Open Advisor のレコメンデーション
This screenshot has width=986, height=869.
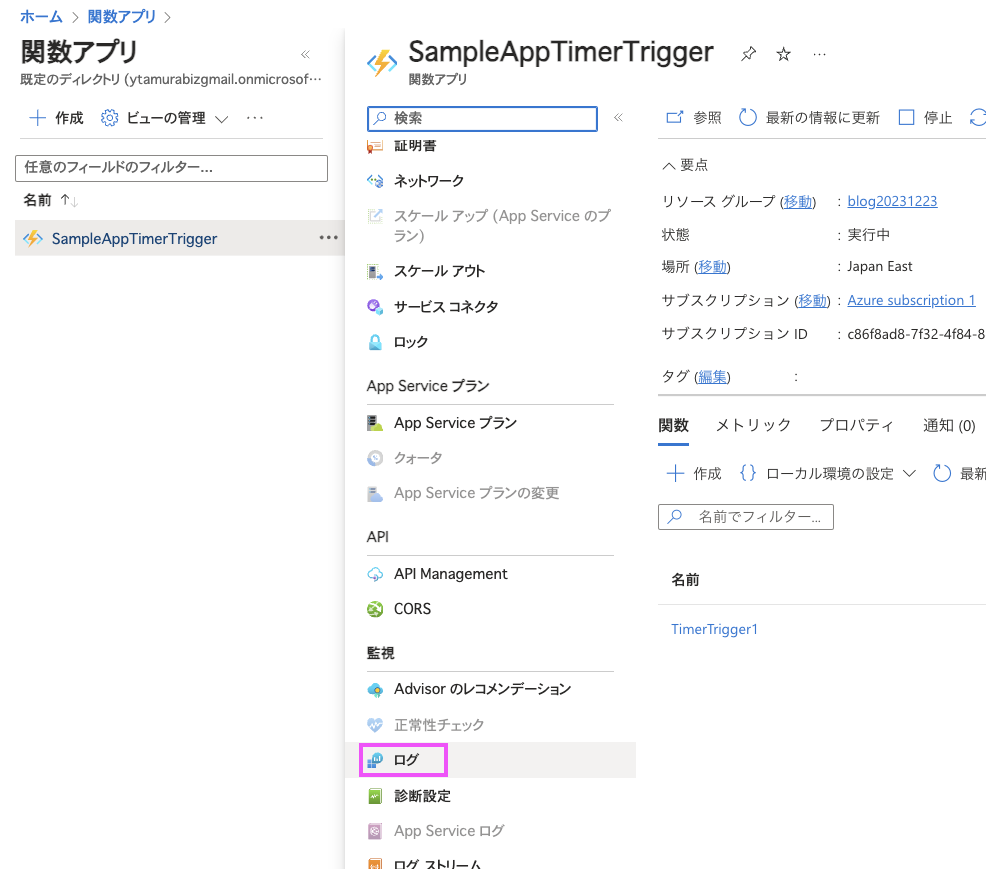point(482,689)
